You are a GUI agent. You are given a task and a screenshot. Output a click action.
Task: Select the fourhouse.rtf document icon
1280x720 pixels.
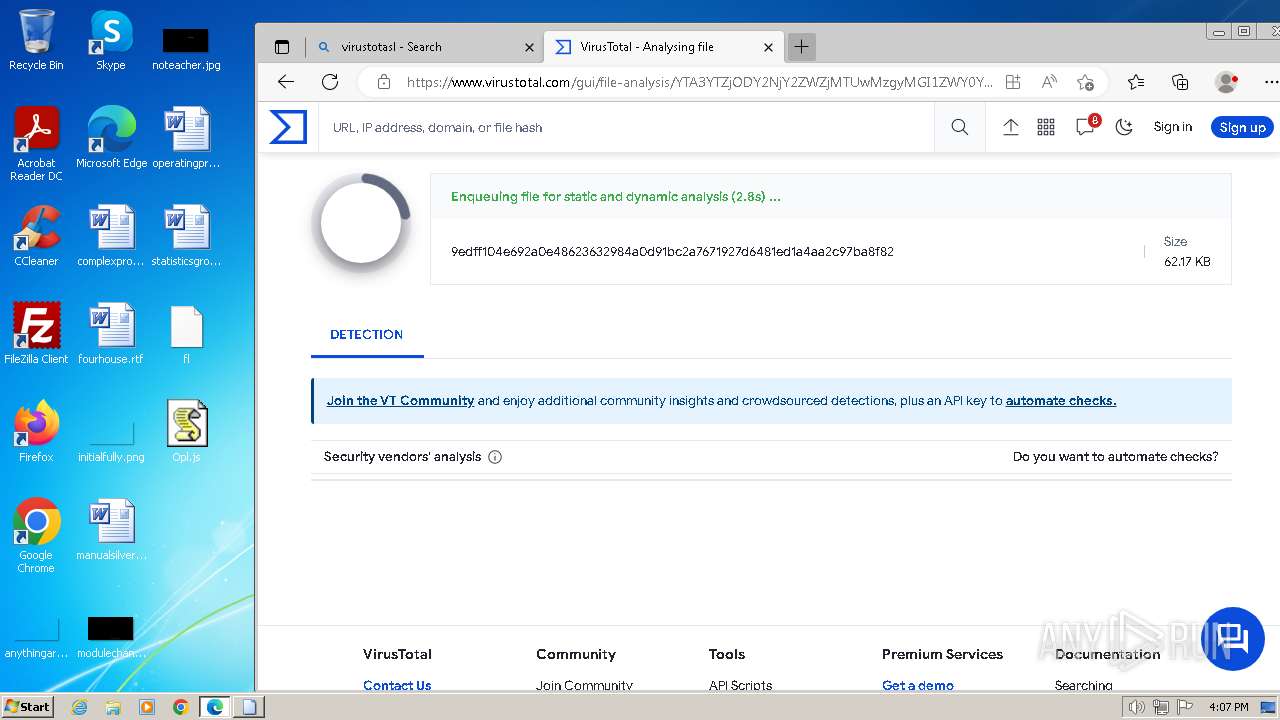pos(111,334)
